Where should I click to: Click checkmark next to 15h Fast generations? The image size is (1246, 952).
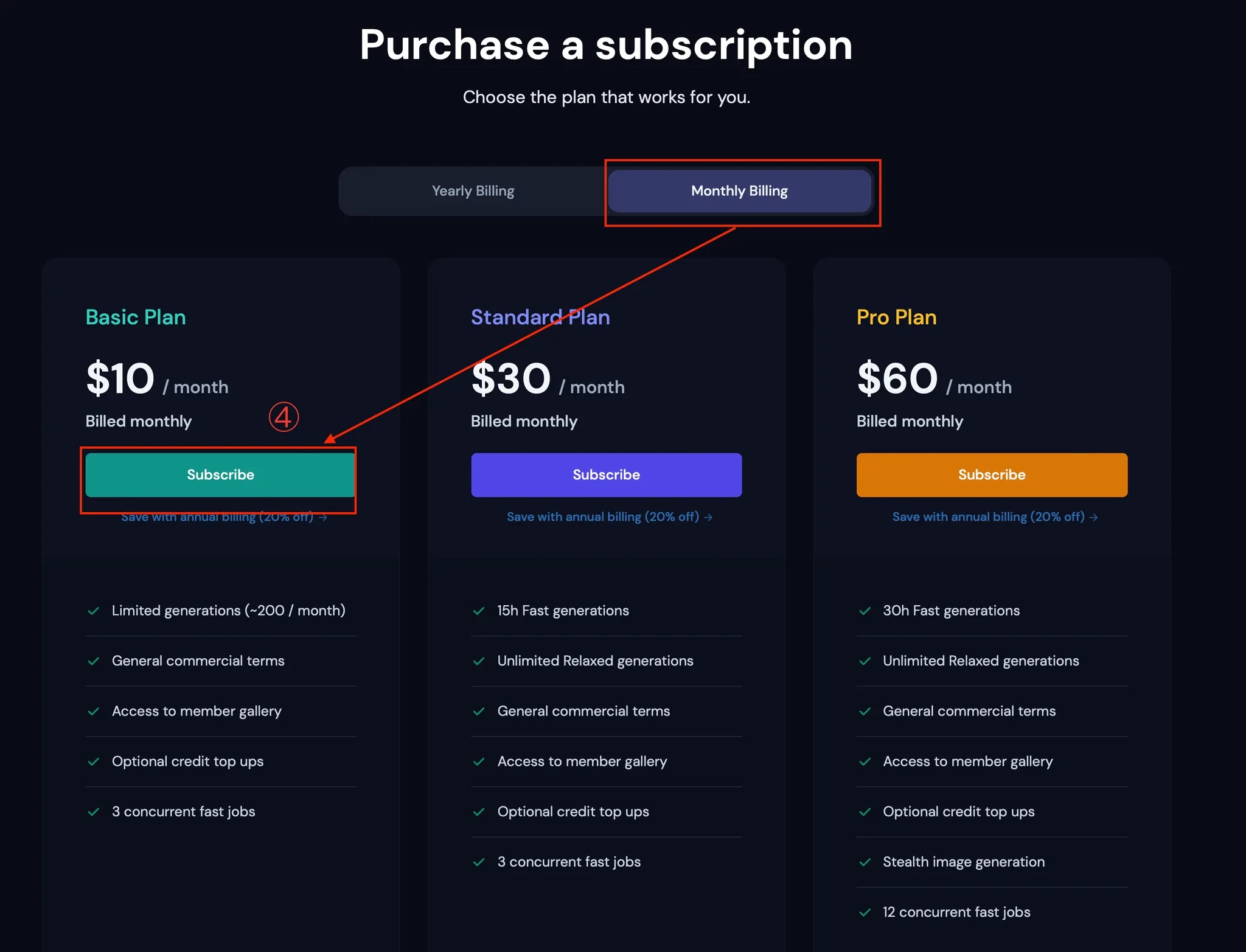click(479, 611)
